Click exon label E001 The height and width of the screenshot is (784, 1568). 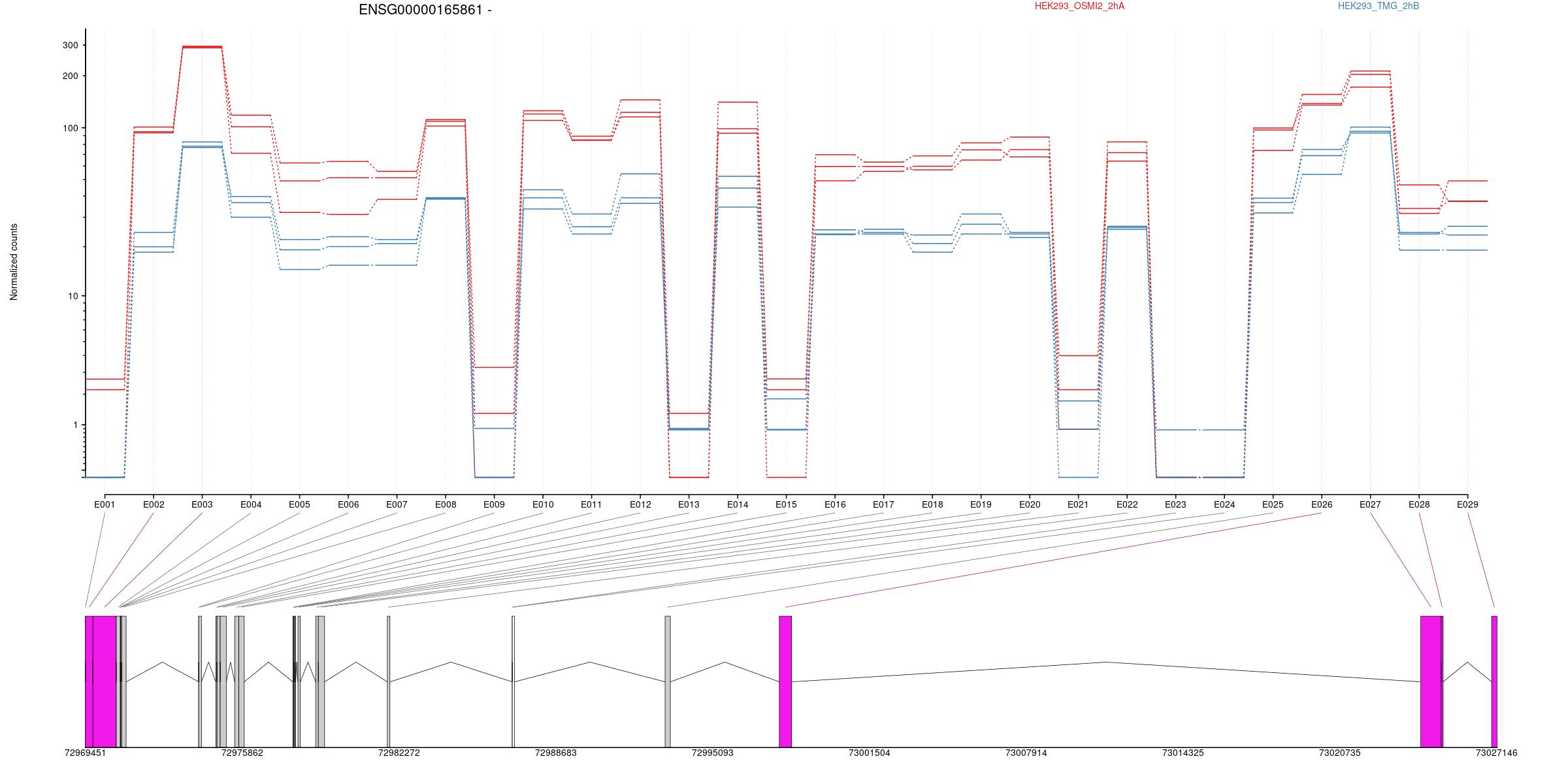click(105, 504)
